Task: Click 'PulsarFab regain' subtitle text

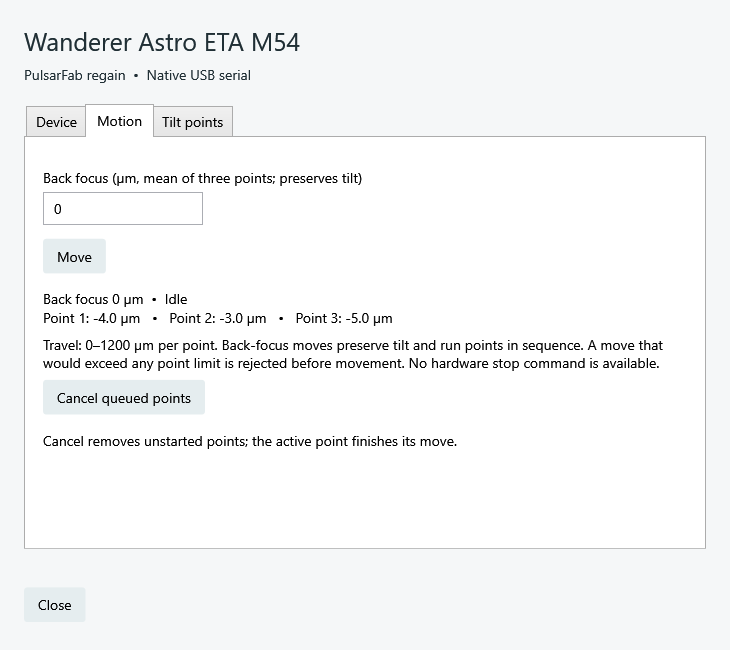Action: pos(74,75)
